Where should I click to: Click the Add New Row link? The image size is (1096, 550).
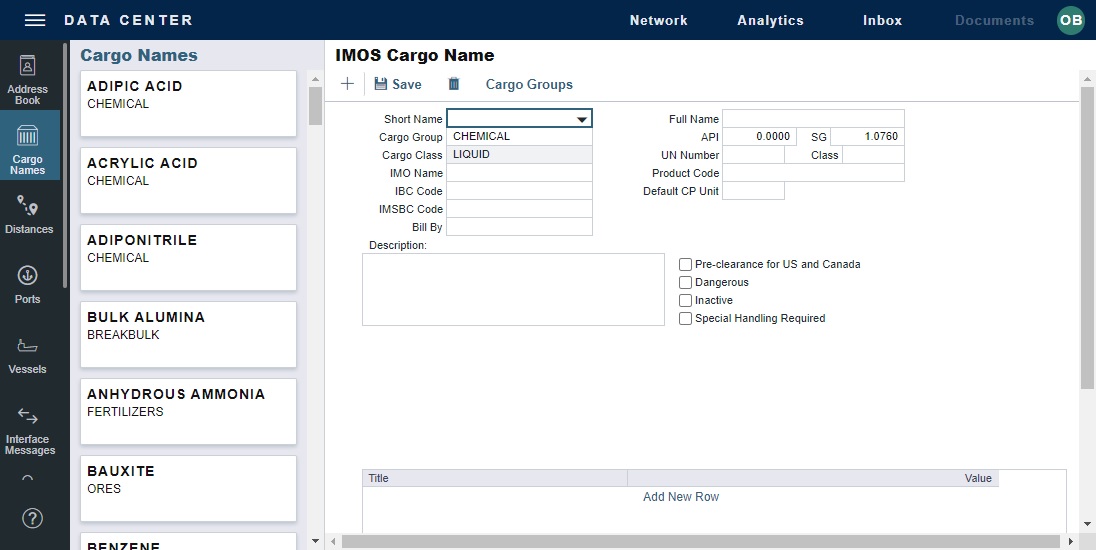click(680, 497)
